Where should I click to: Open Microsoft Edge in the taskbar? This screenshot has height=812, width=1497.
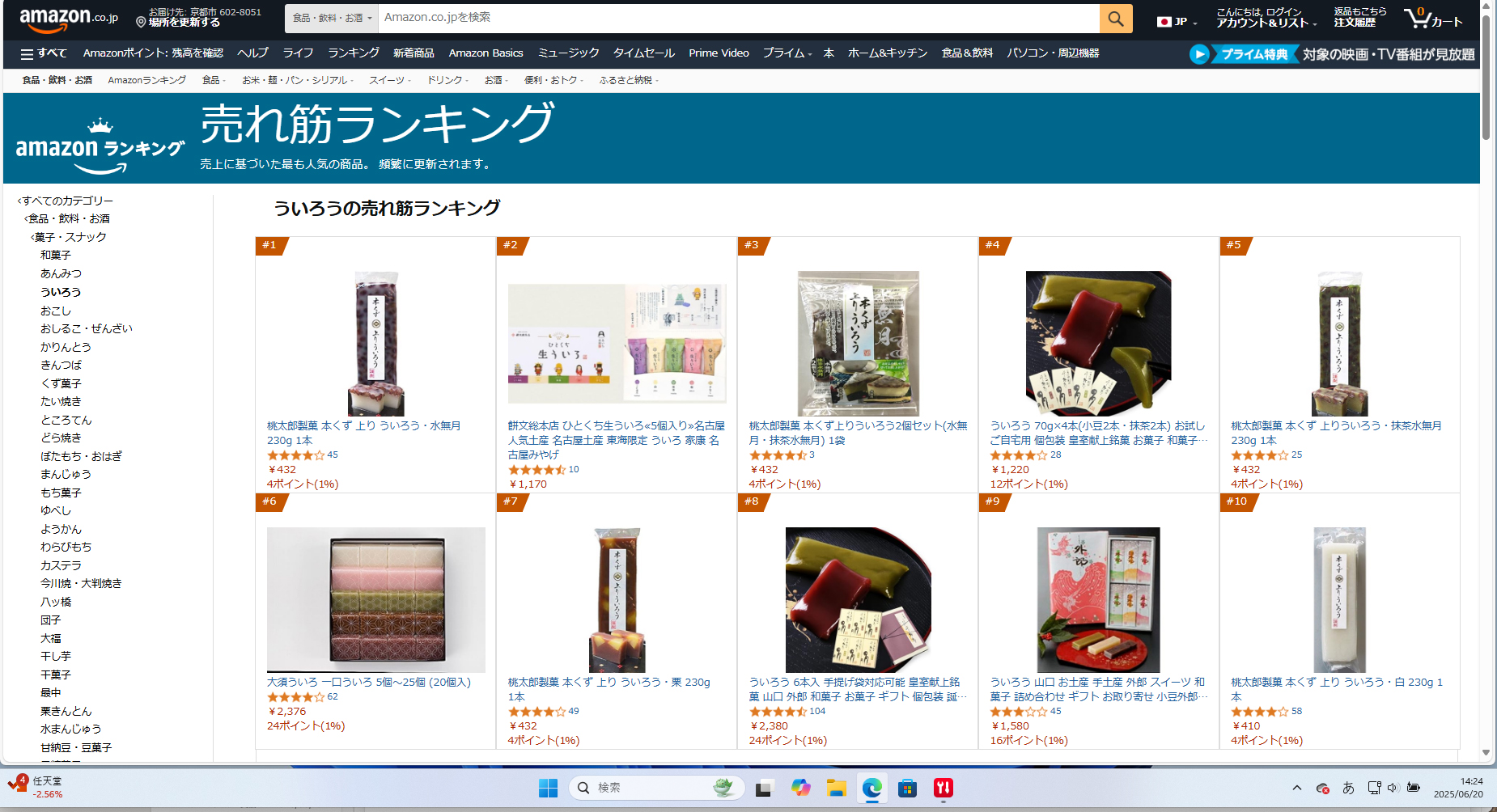click(871, 788)
